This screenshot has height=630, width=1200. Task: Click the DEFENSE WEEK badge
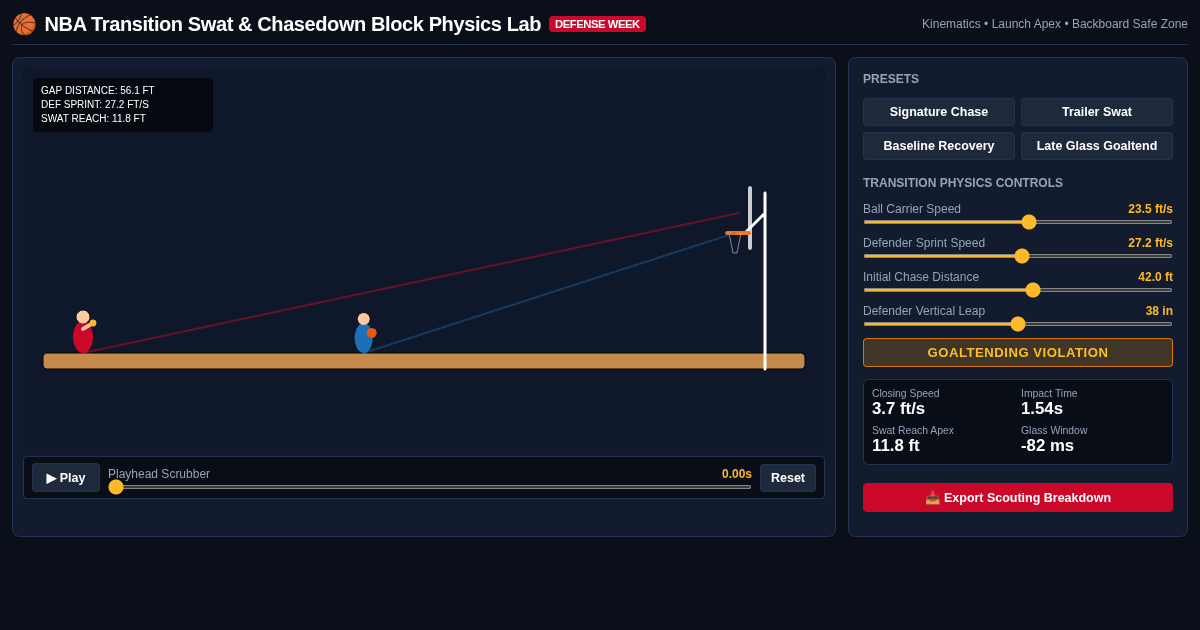597,24
